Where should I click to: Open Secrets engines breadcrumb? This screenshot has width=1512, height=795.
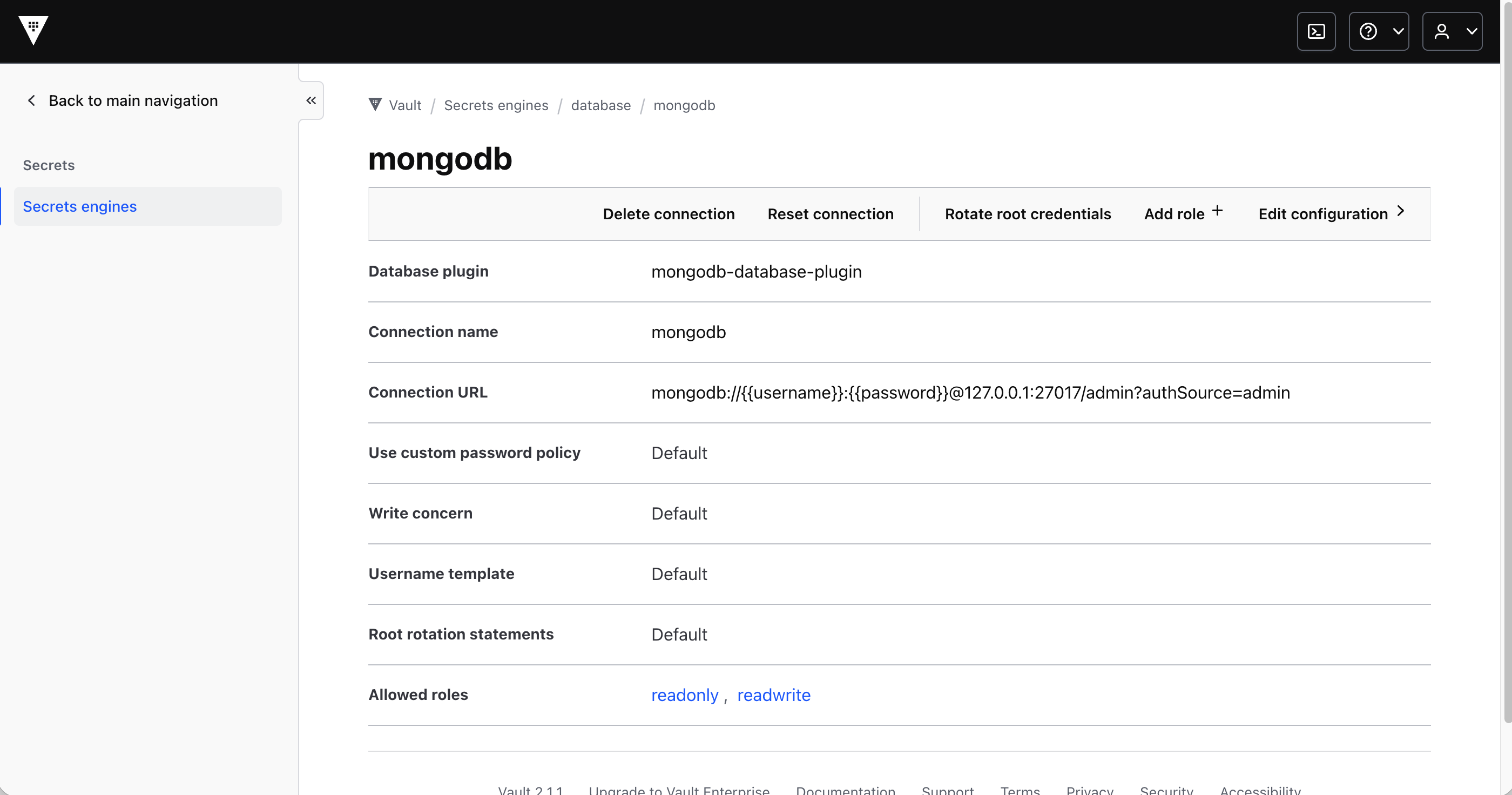pyautogui.click(x=496, y=105)
